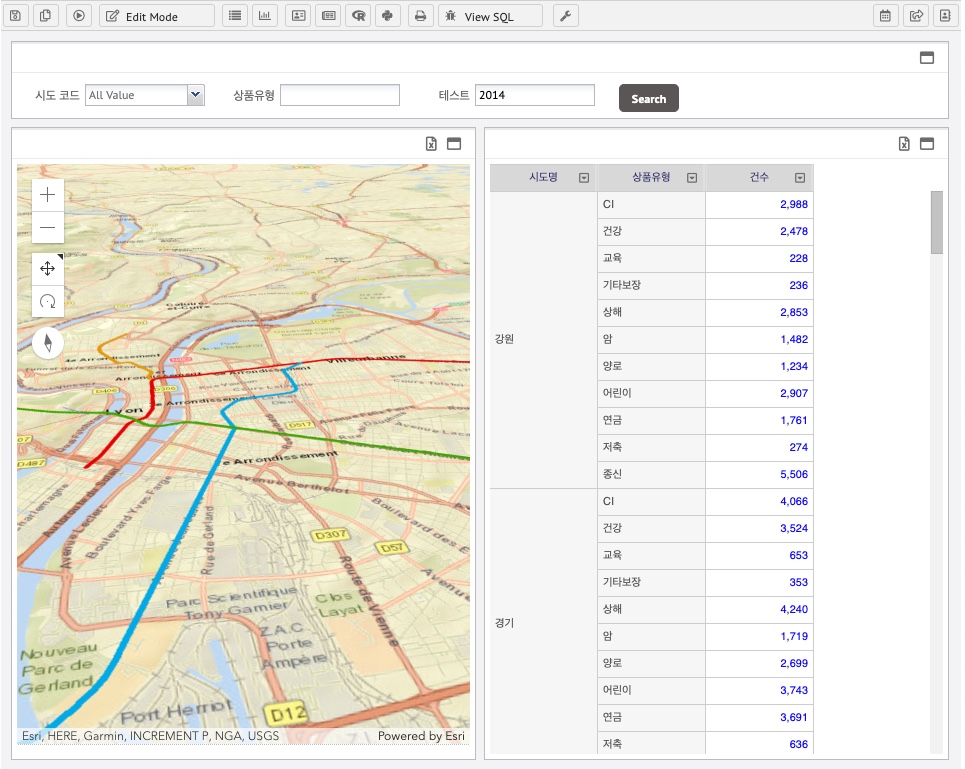Export the table panel to Excel
Viewport: 965px width, 769px height.
point(904,143)
